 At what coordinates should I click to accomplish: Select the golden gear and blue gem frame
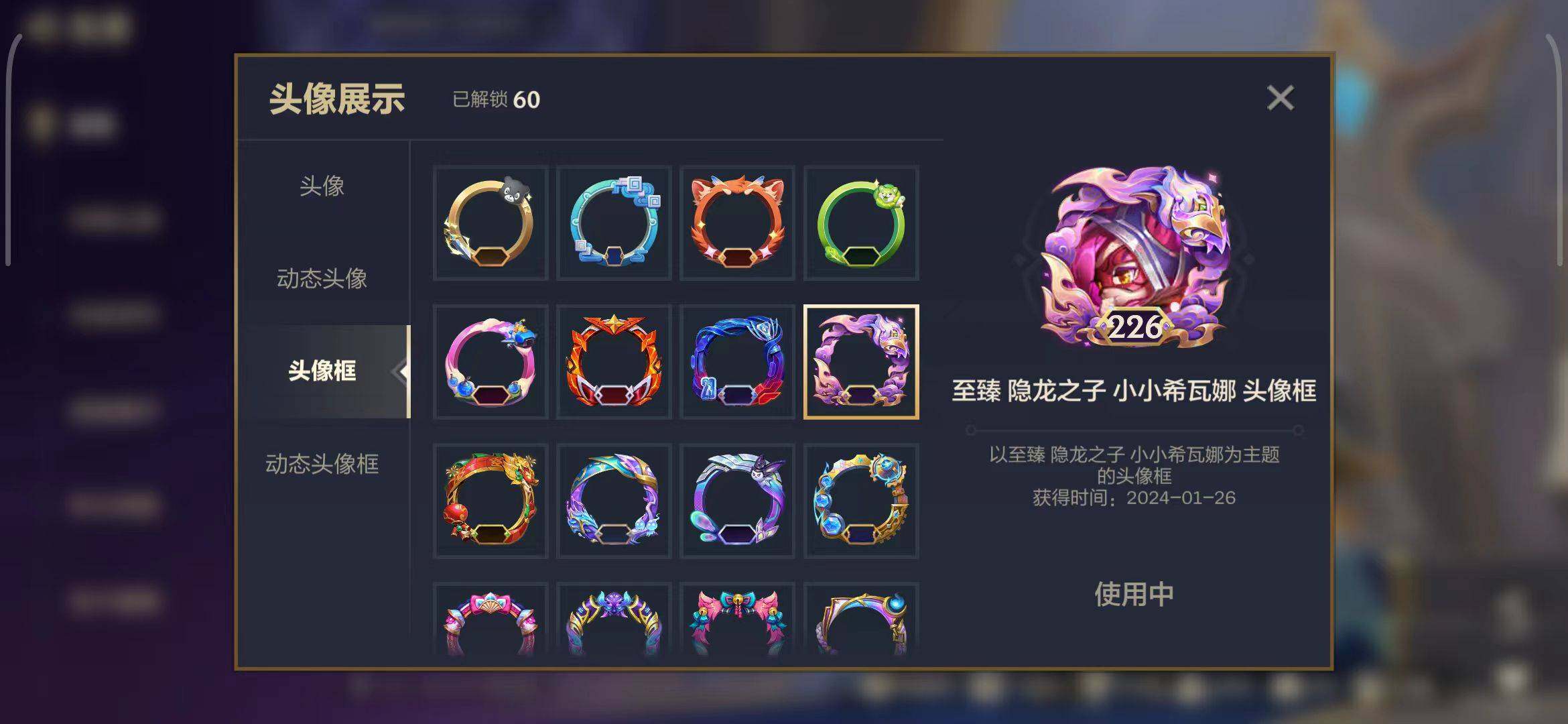pos(861,501)
